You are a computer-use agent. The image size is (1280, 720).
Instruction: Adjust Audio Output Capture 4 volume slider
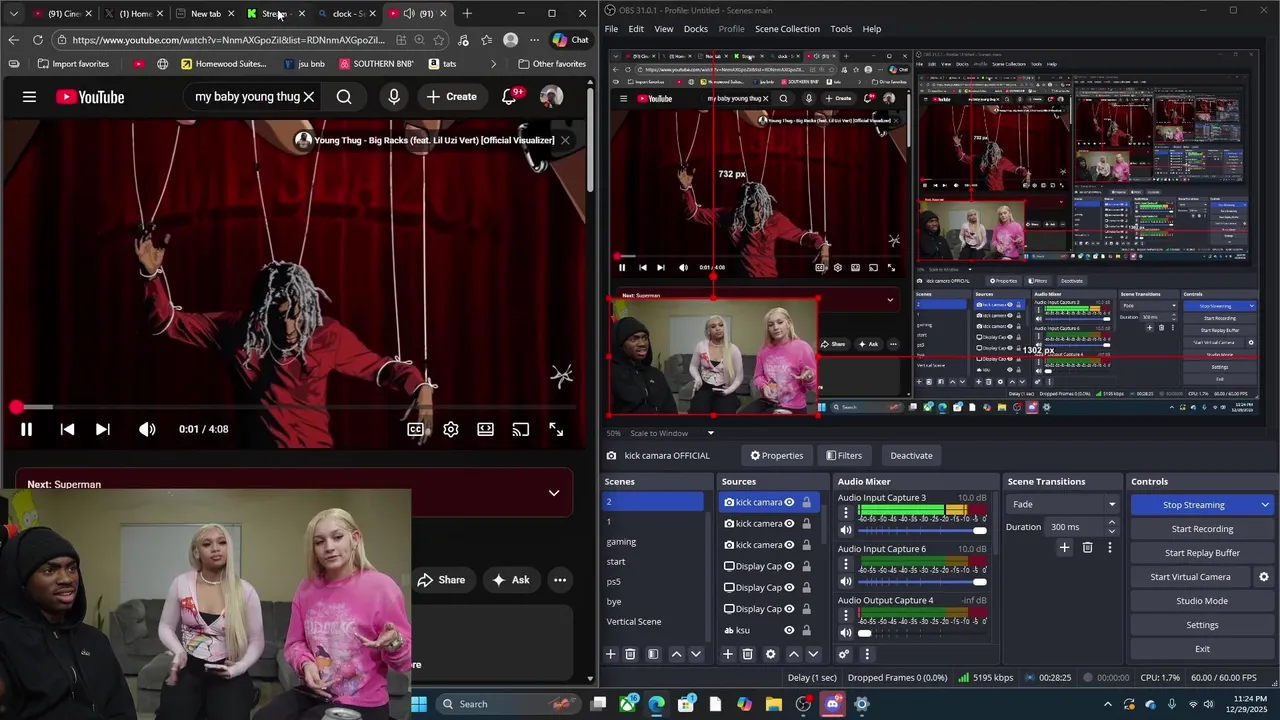click(922, 632)
